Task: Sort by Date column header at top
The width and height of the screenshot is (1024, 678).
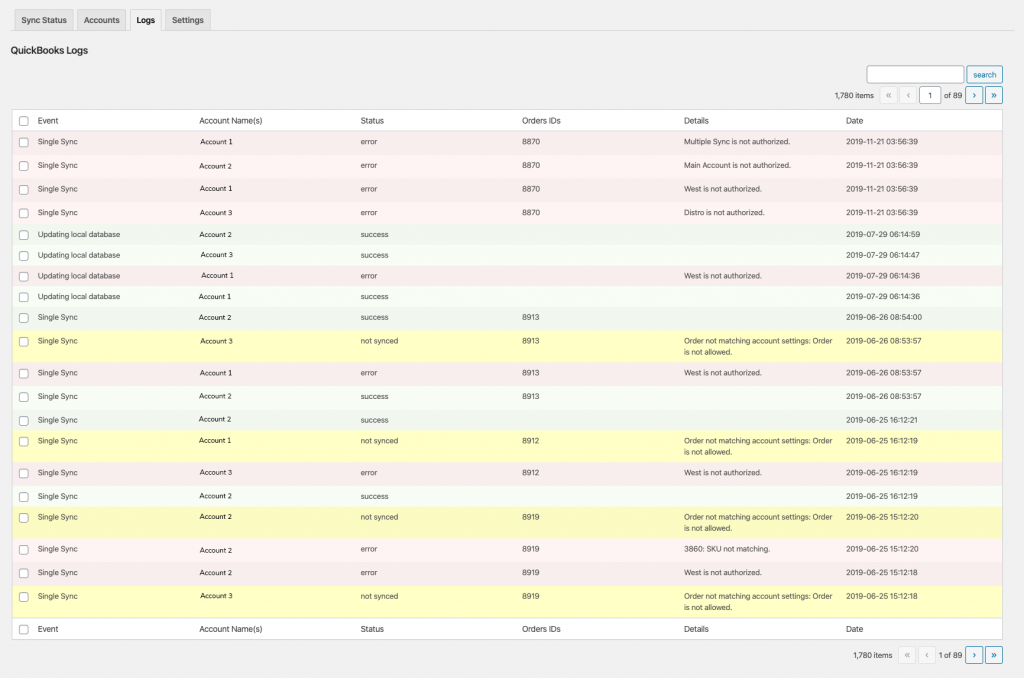Action: (x=854, y=121)
